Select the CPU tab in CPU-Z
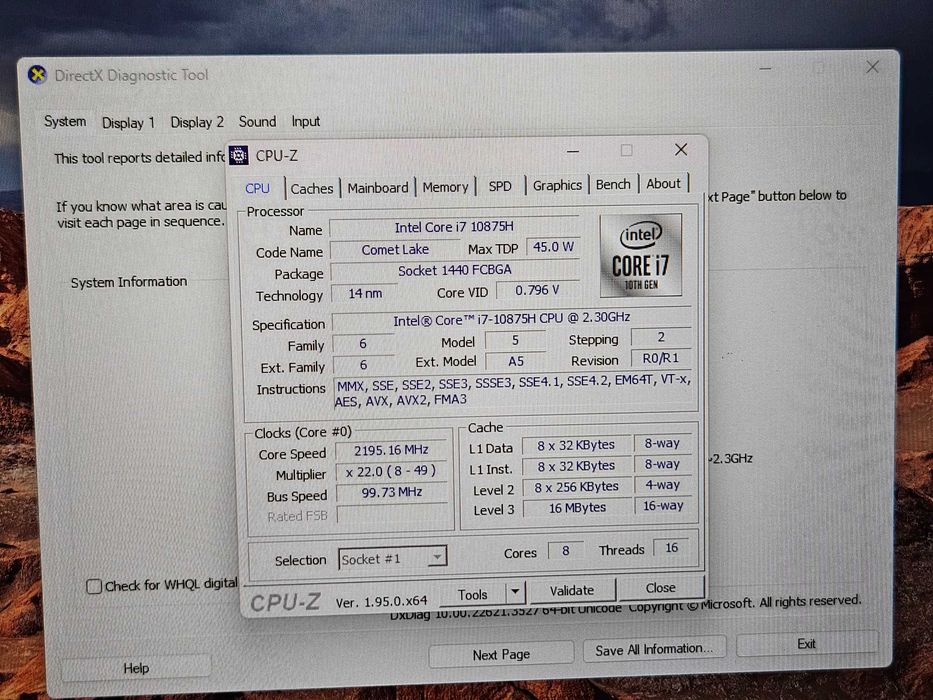This screenshot has width=933, height=700. click(258, 189)
